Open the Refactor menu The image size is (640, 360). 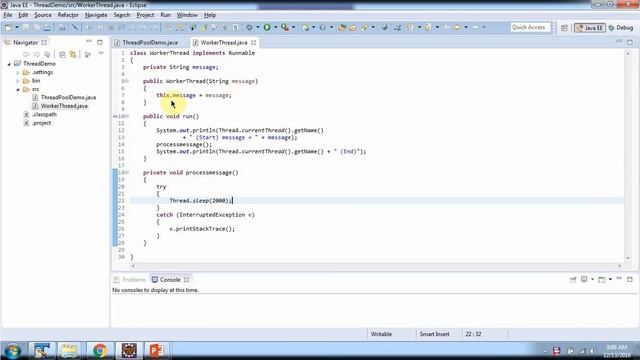68,15
